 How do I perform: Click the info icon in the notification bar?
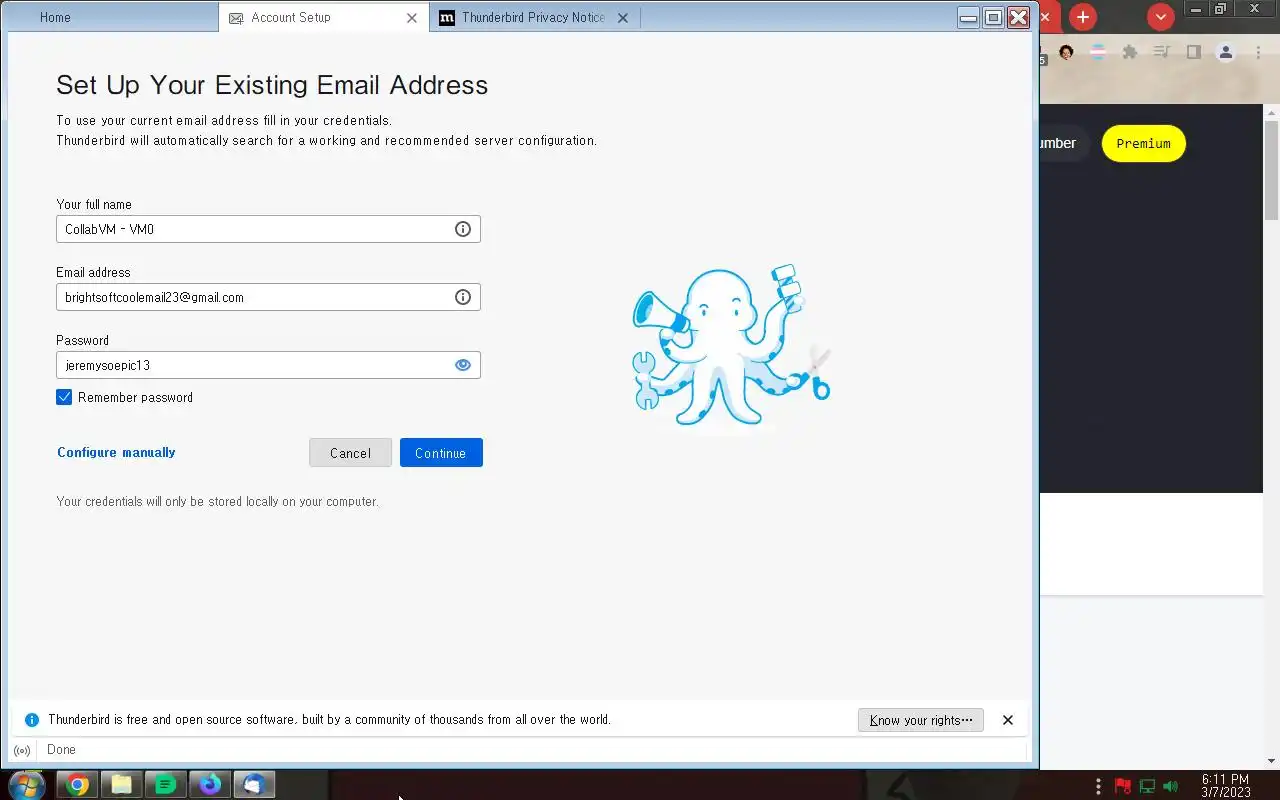click(x=32, y=720)
